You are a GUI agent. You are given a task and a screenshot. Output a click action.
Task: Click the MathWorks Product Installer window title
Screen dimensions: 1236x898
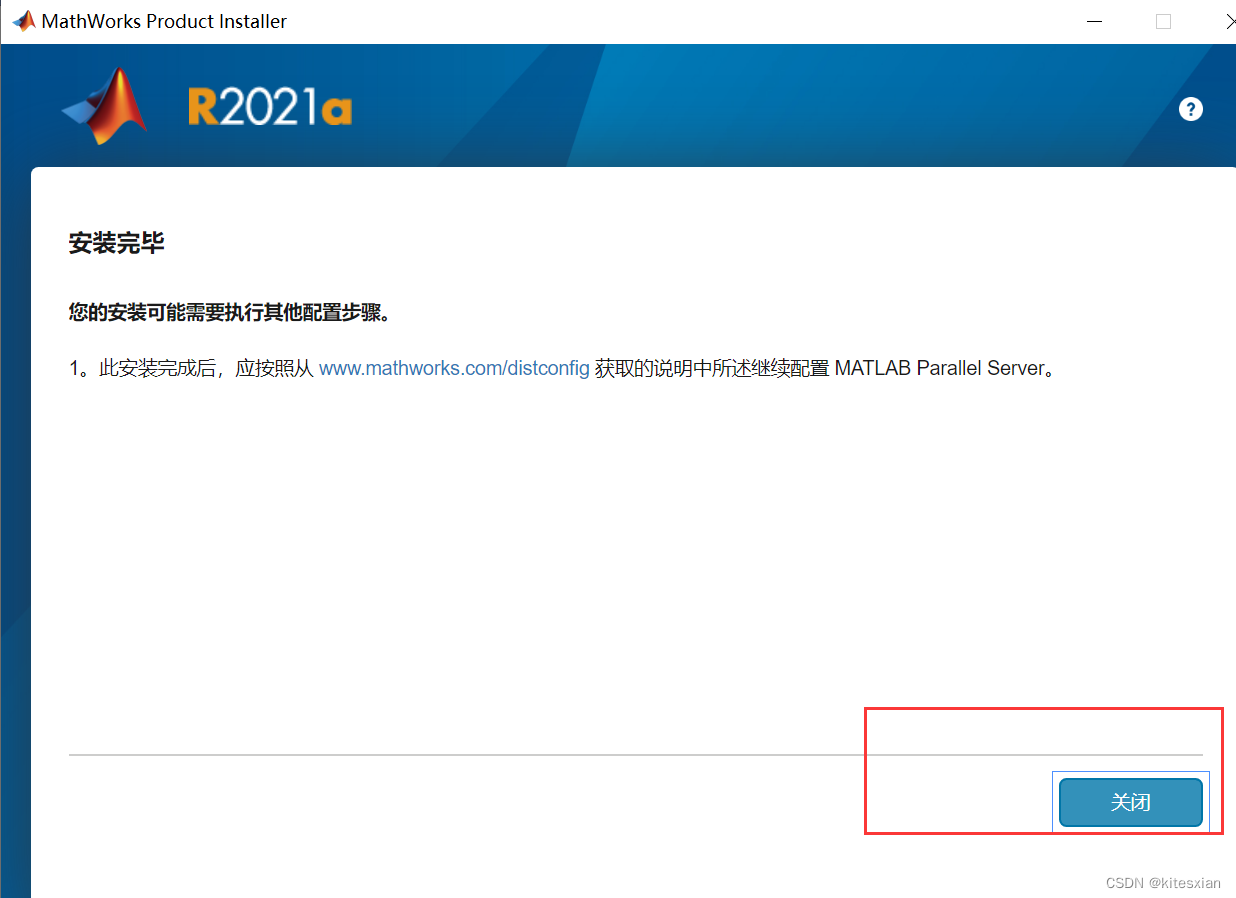(164, 21)
